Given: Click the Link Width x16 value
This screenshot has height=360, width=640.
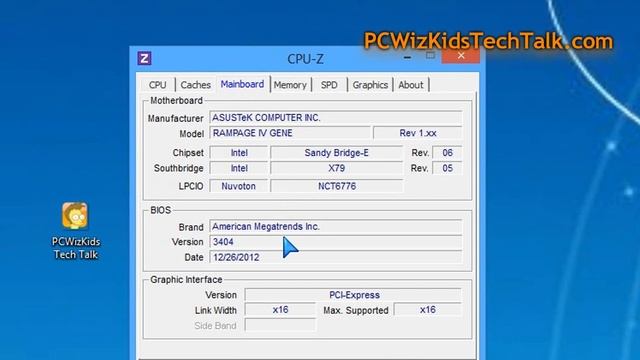Looking at the screenshot, I should coord(280,310).
